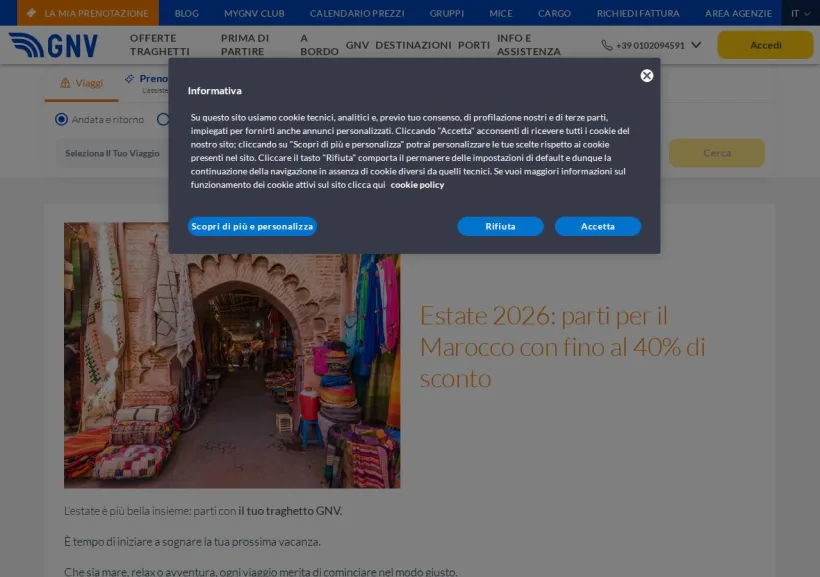Click the Rifiuta button

point(500,227)
